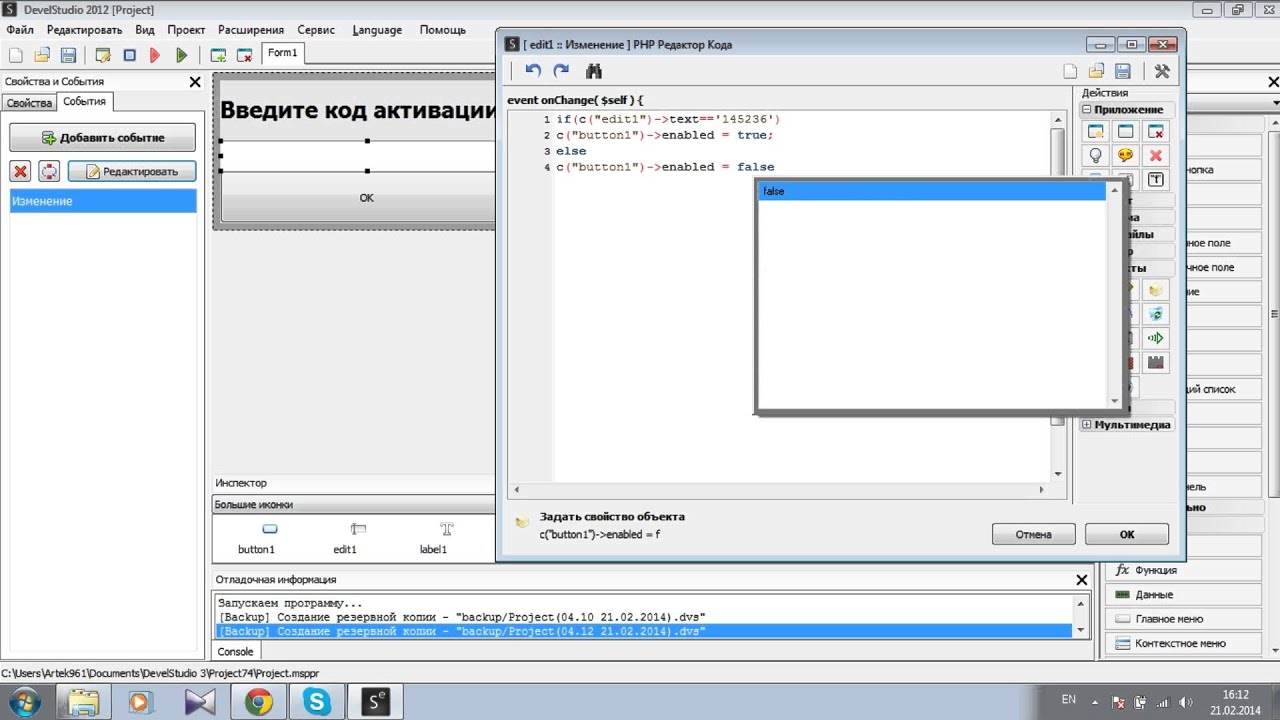Click the code editor horizontal scrollbar

(779, 490)
